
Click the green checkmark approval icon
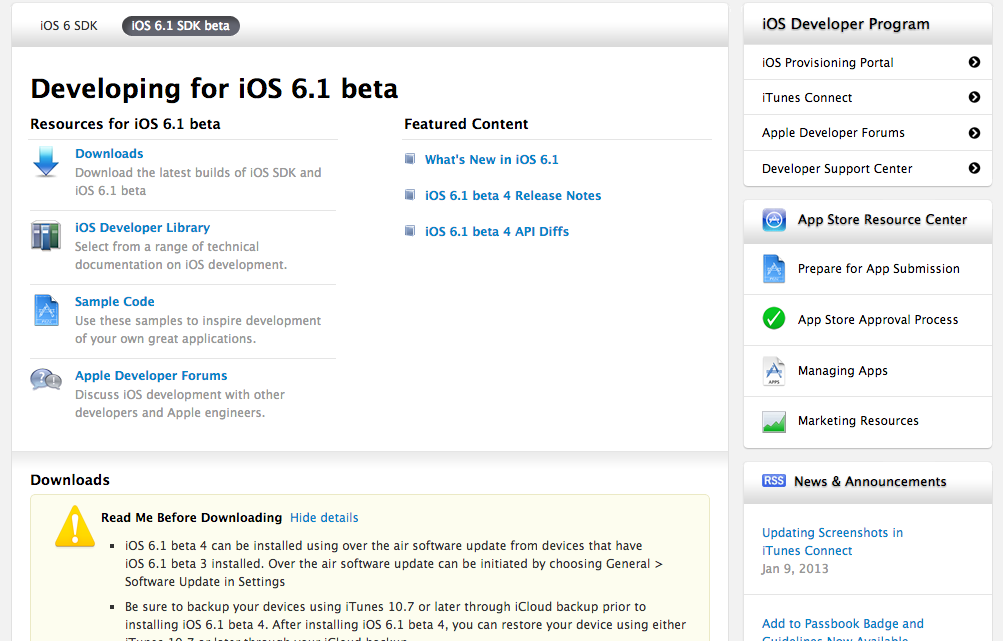[x=774, y=319]
